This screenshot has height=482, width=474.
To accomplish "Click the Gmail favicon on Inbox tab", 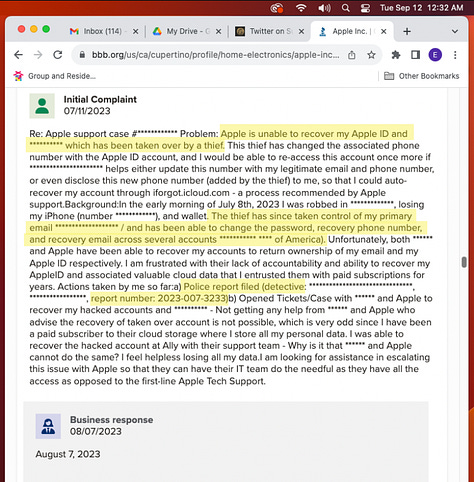I will pos(74,31).
